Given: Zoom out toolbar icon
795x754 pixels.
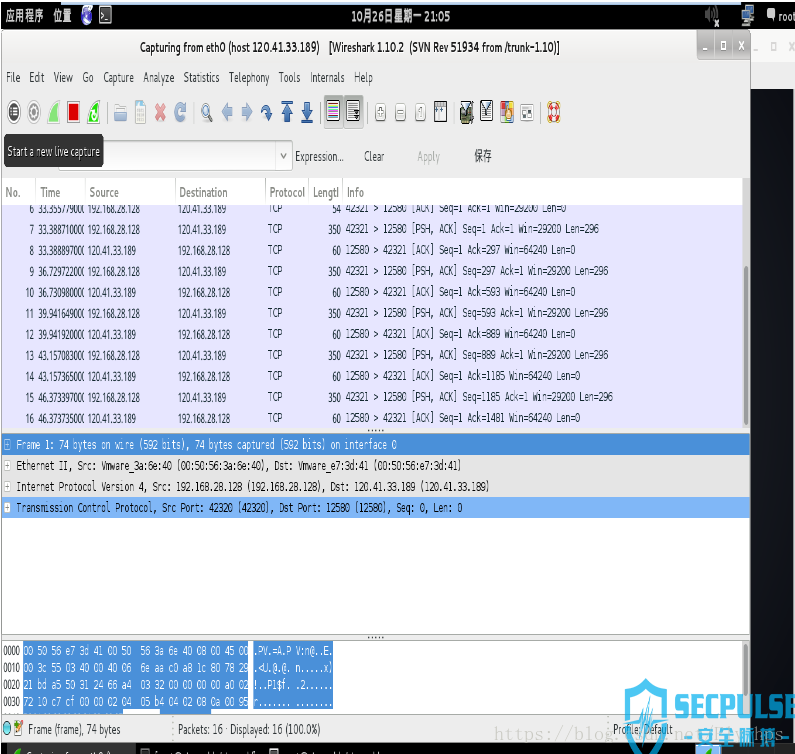Looking at the screenshot, I should [x=400, y=112].
